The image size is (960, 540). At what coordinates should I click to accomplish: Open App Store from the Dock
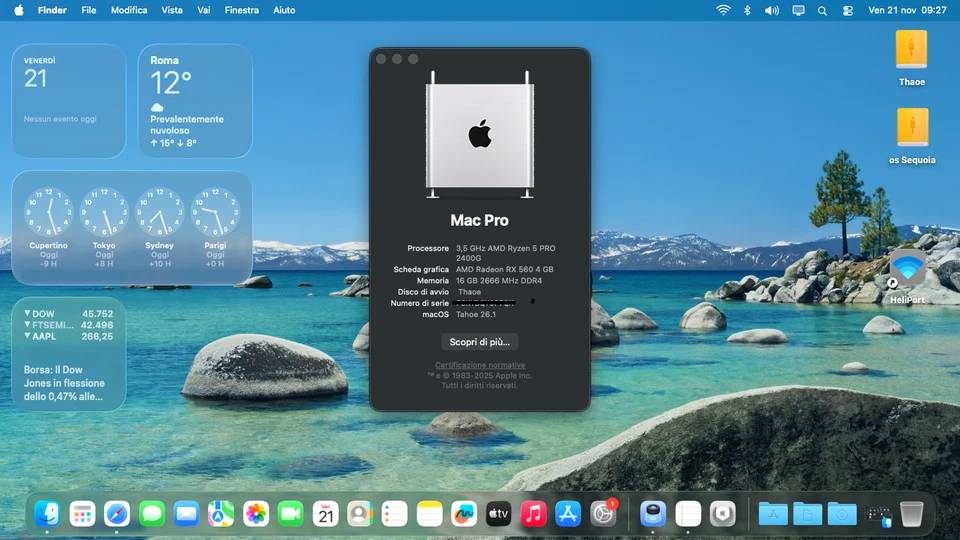[568, 514]
